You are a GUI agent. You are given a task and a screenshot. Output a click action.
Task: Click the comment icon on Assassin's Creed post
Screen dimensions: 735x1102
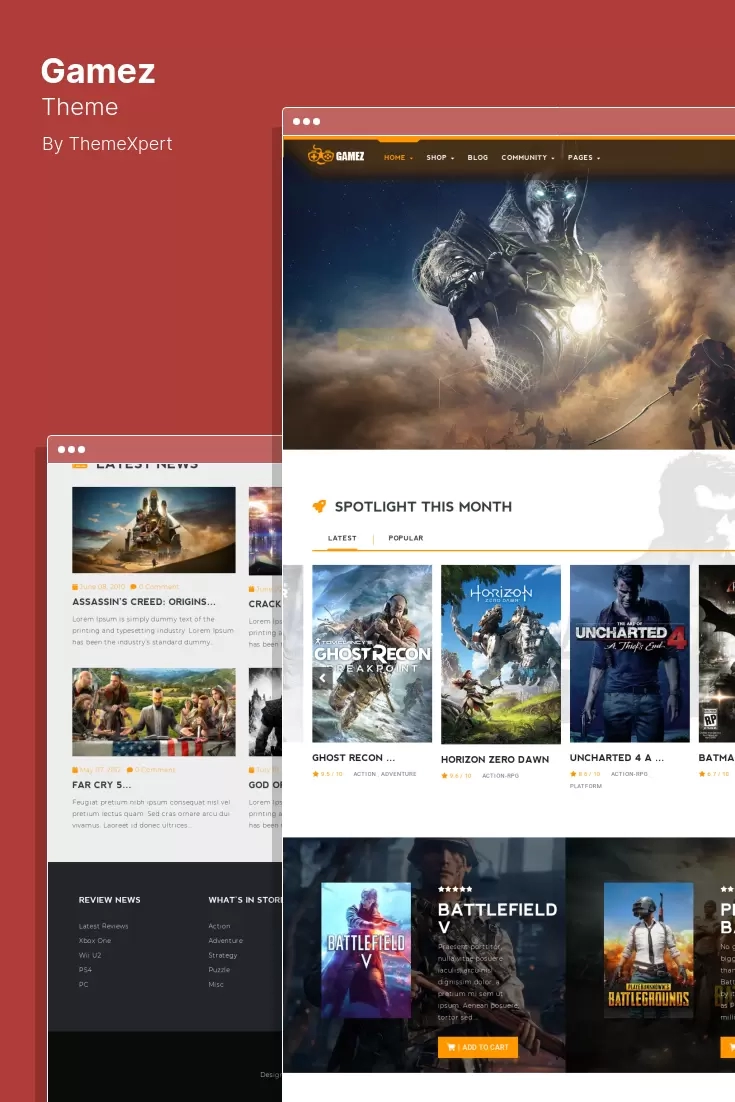134,587
